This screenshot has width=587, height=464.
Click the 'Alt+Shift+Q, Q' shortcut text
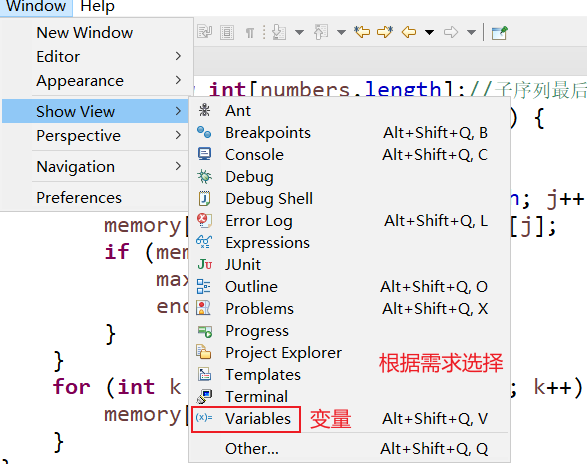434,449
